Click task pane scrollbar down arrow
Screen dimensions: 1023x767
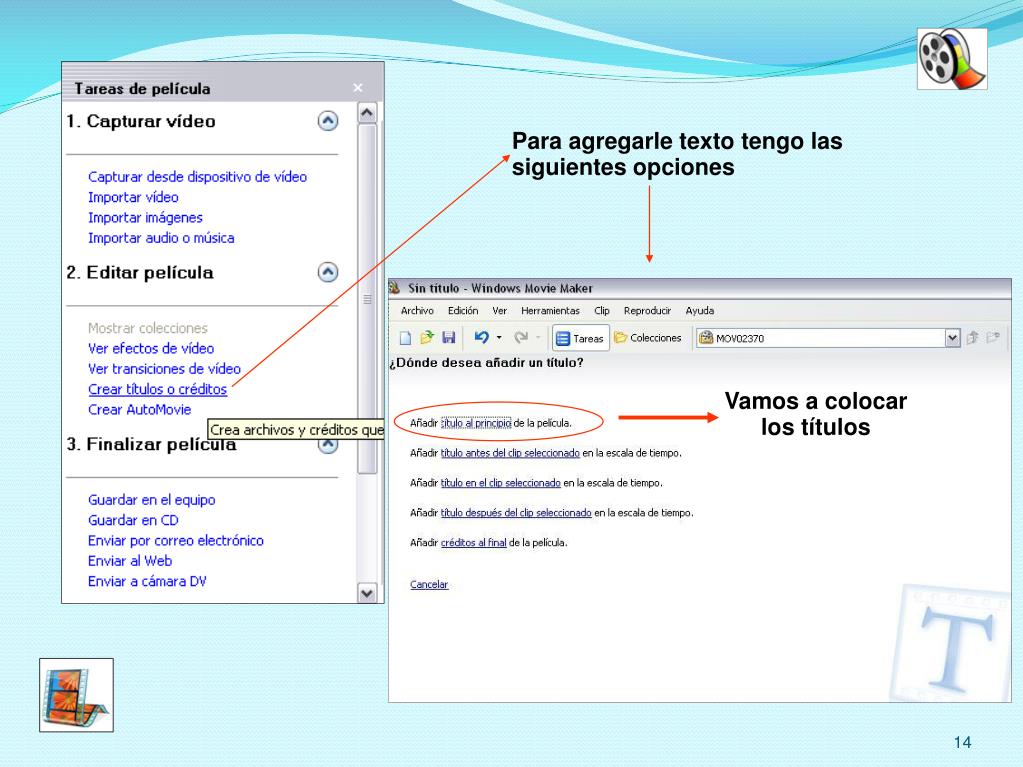[367, 593]
